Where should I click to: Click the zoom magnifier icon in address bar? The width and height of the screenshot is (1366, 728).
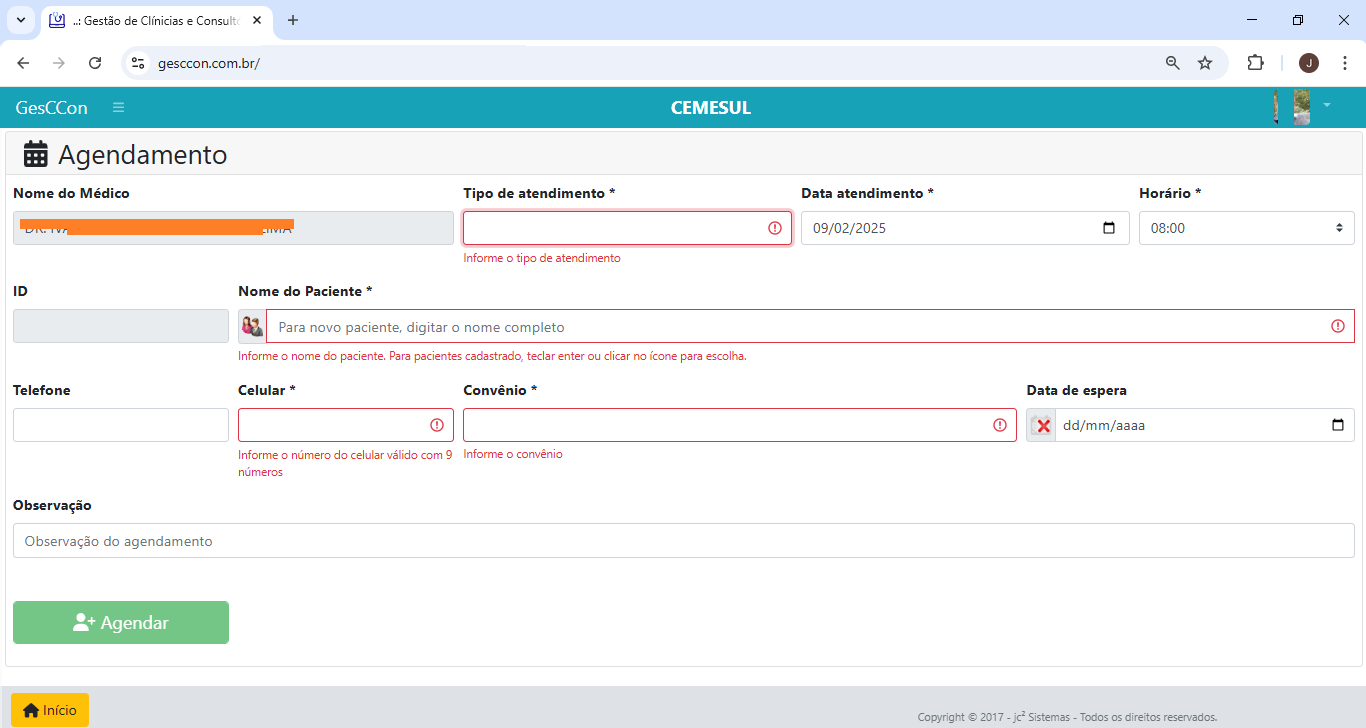pyautogui.click(x=1173, y=63)
